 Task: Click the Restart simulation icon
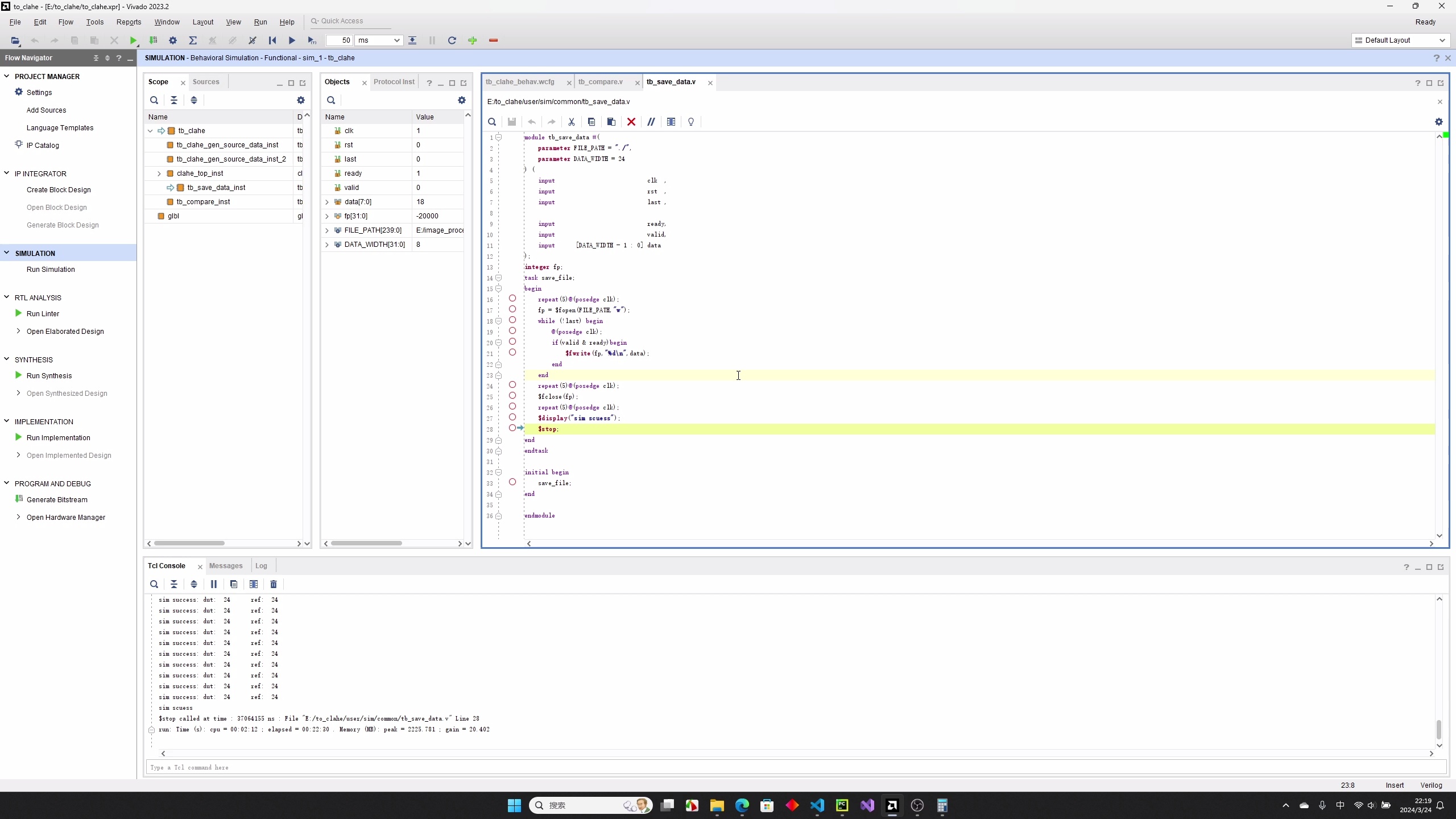click(x=272, y=40)
